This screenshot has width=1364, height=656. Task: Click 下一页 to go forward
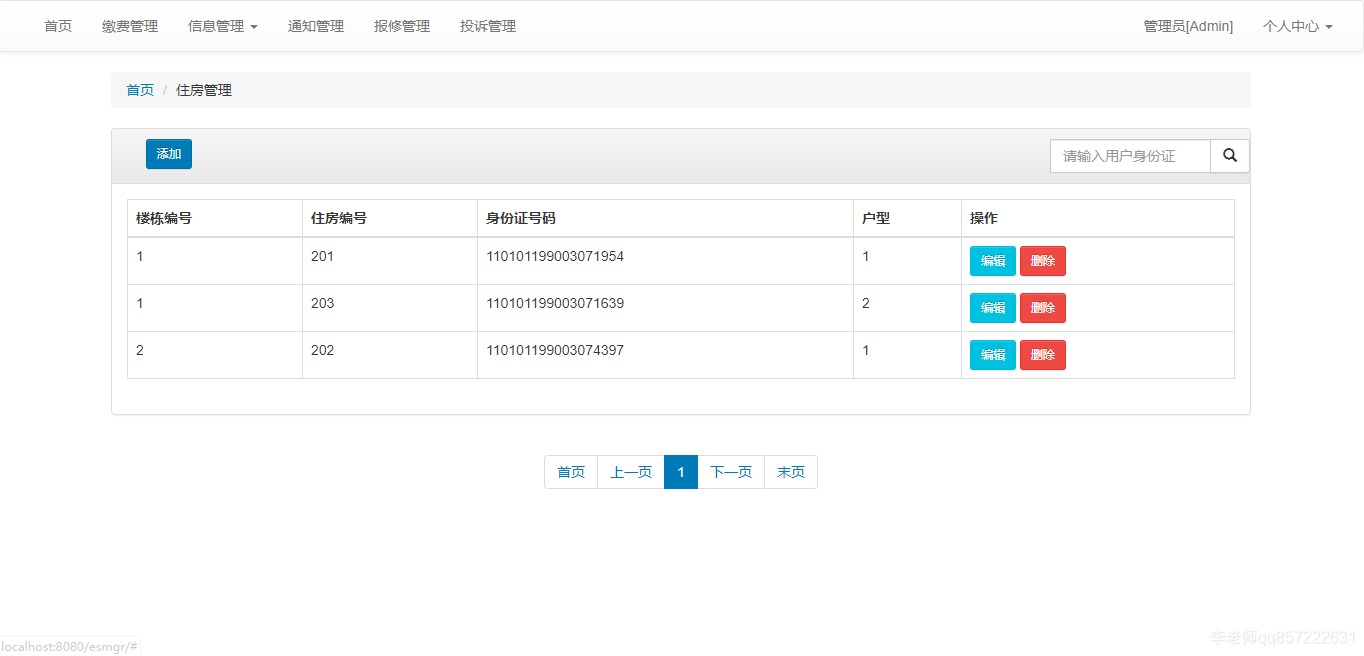730,471
